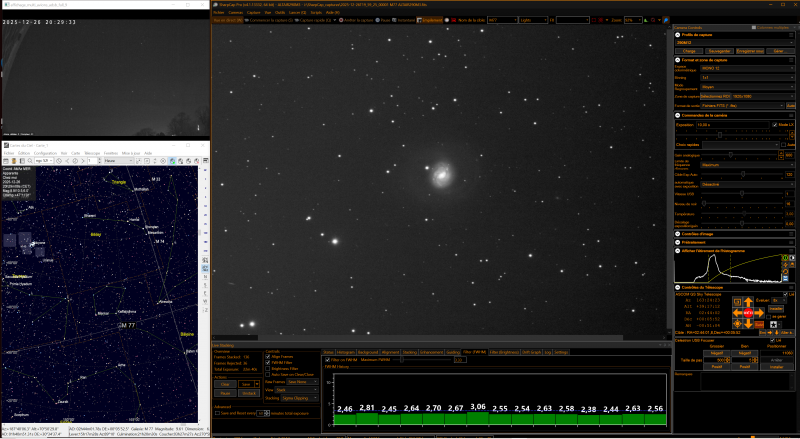Toggle the FWHM Filter checkbox
The width and height of the screenshot is (800, 439).
tap(268, 362)
